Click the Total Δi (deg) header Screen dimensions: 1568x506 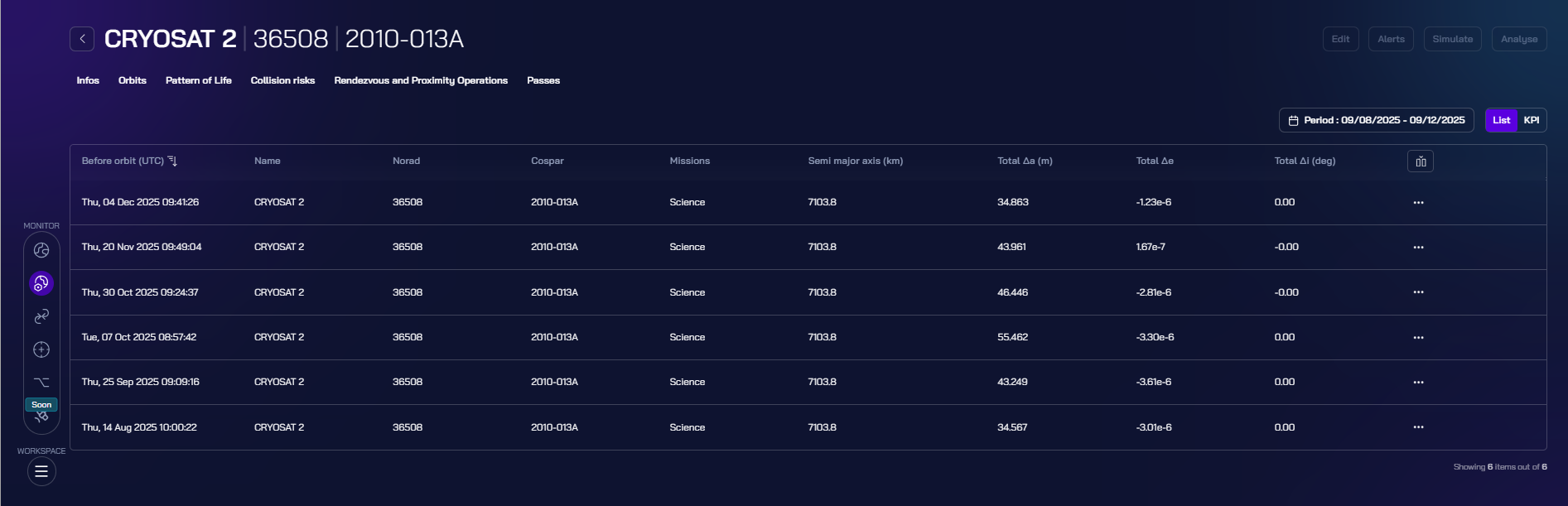coord(1305,161)
